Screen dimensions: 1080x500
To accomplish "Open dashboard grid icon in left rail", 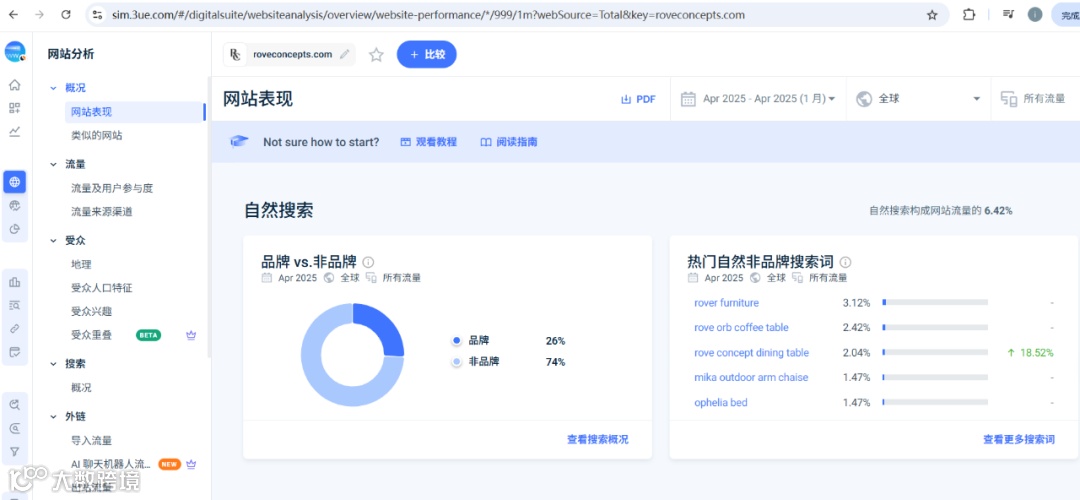I will pyautogui.click(x=14, y=108).
